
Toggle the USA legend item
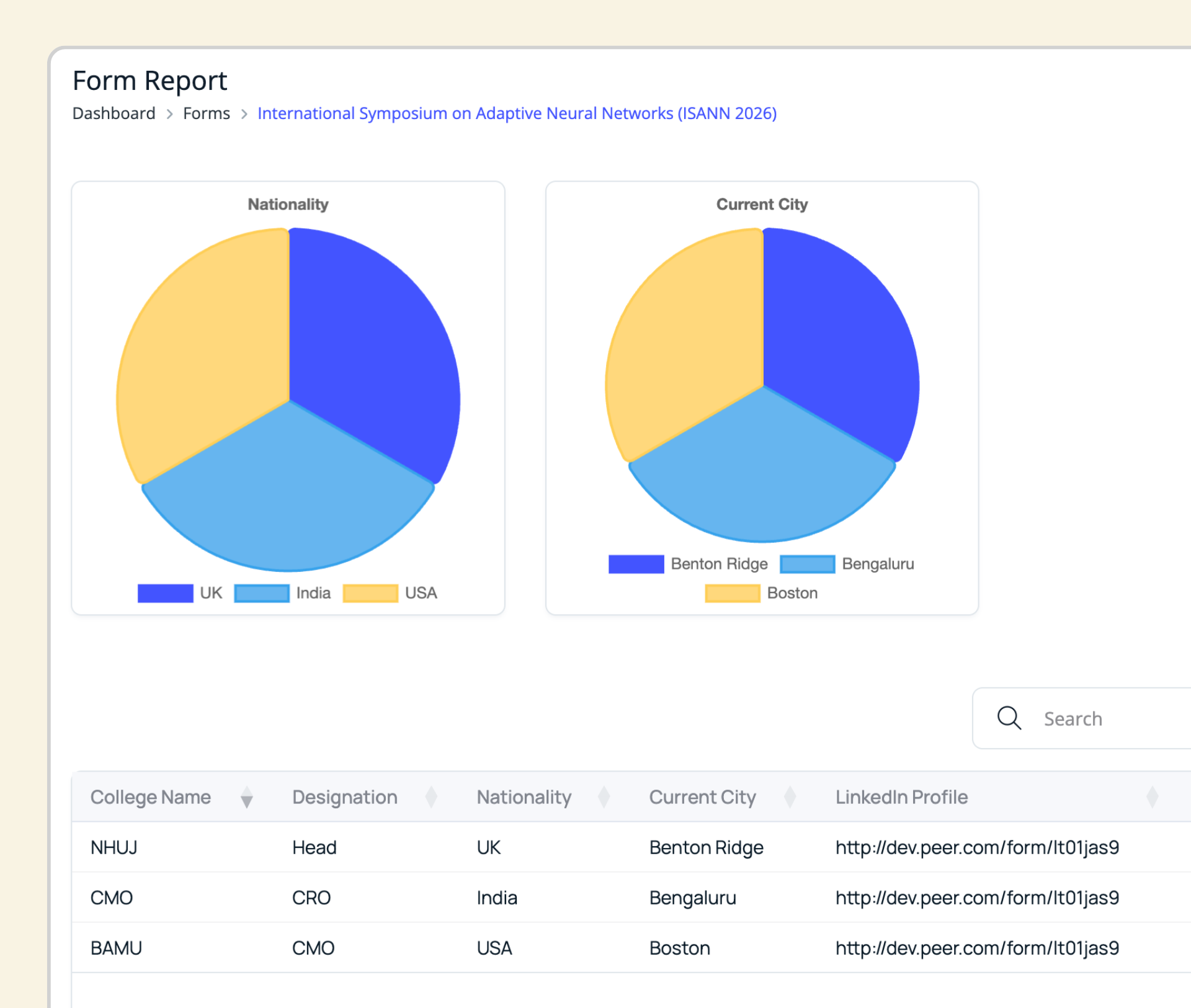(x=370, y=593)
